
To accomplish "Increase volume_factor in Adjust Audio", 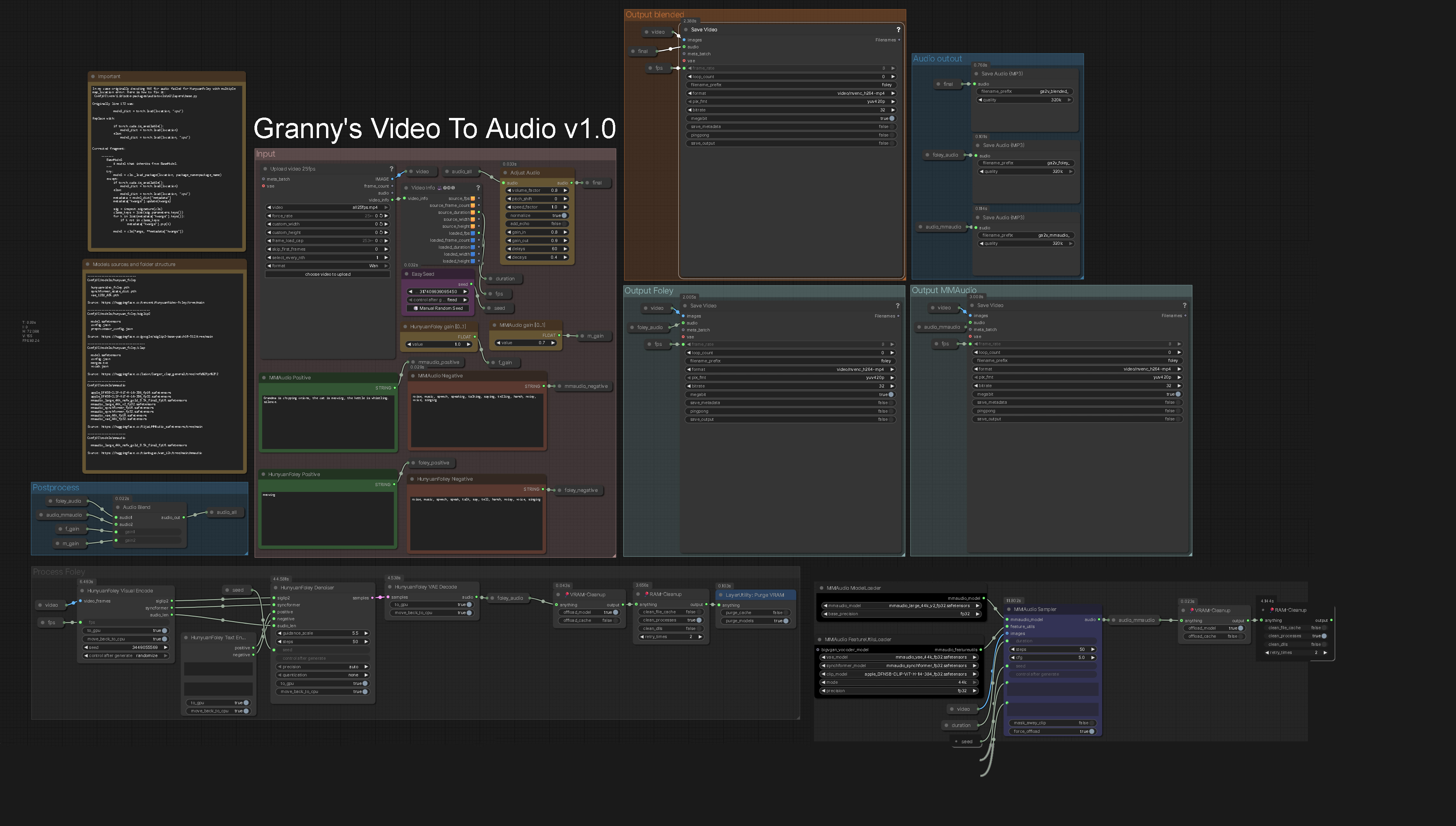I will 565,191.
